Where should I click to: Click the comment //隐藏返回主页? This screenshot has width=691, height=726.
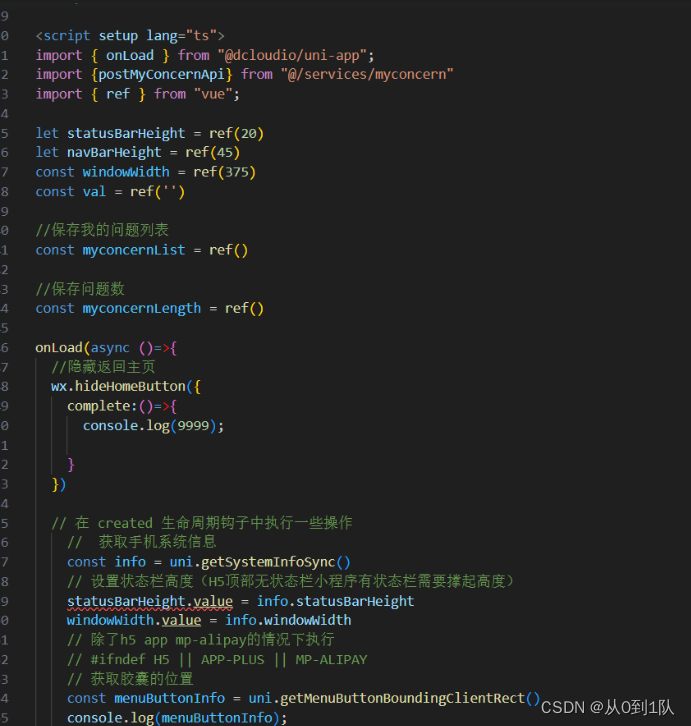pyautogui.click(x=103, y=367)
